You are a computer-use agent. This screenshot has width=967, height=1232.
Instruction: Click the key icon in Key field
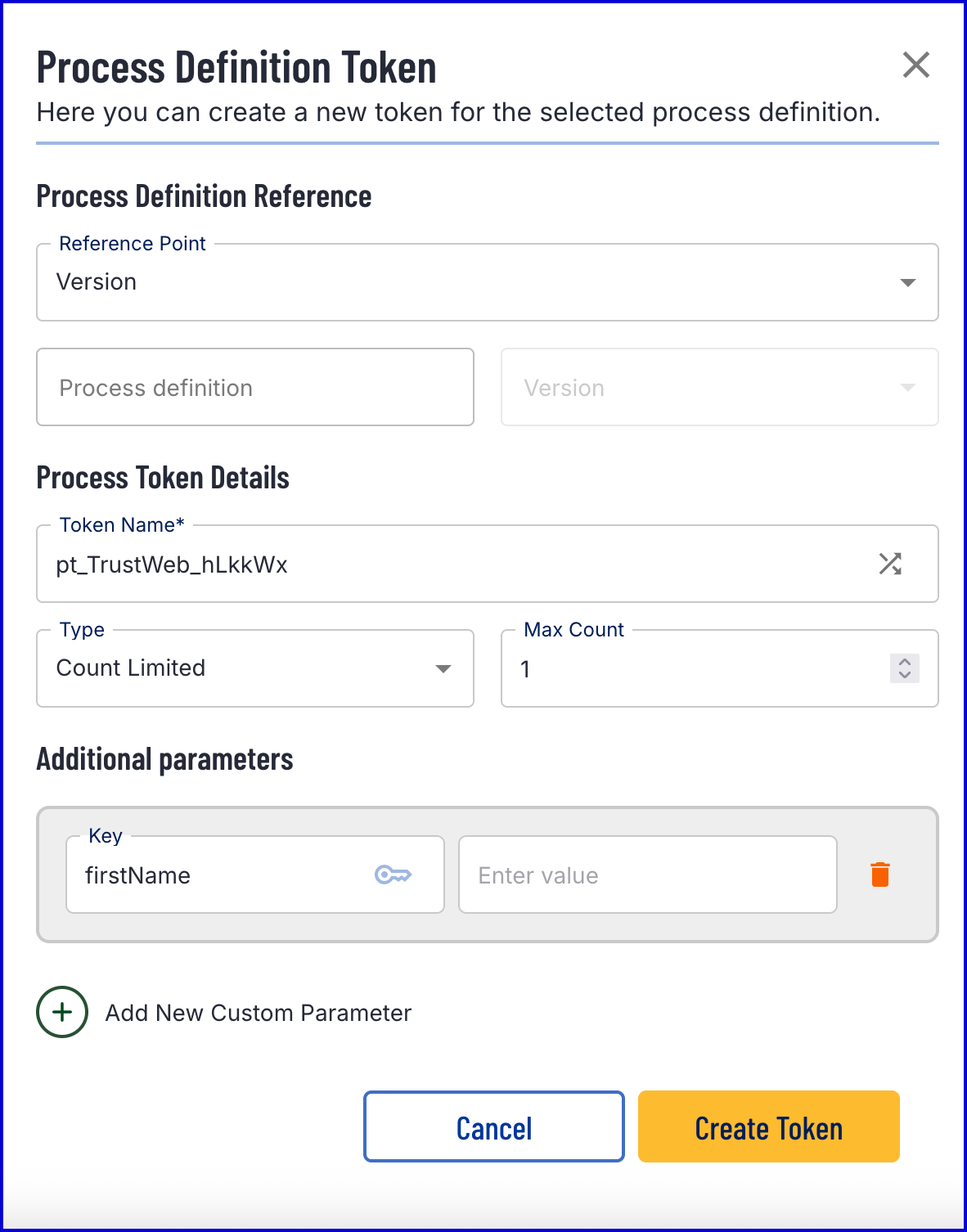point(393,875)
